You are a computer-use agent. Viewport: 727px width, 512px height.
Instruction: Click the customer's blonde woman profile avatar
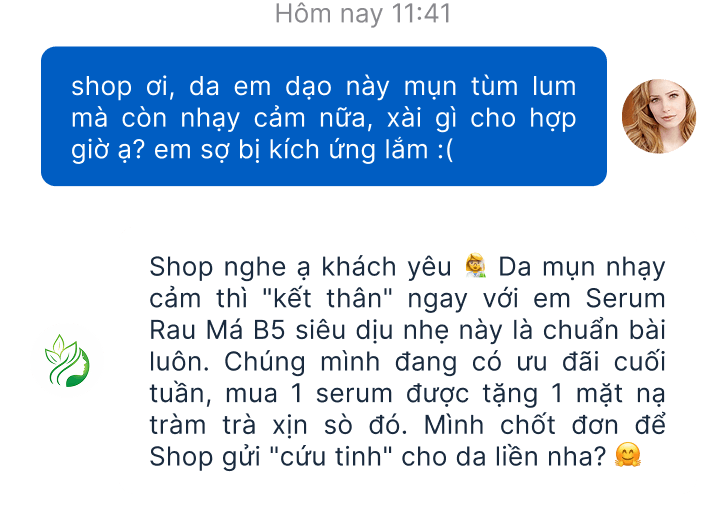[x=659, y=116]
